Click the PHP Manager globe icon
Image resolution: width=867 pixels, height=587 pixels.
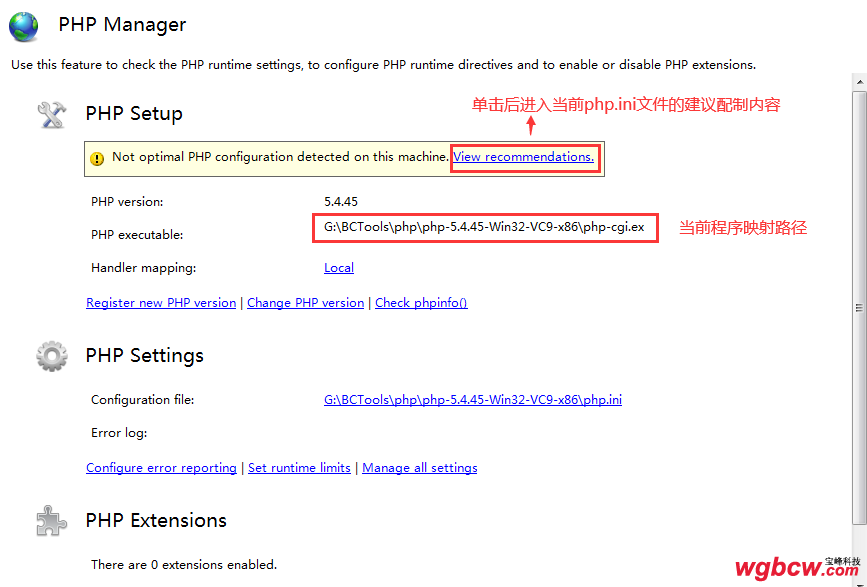(x=23, y=25)
